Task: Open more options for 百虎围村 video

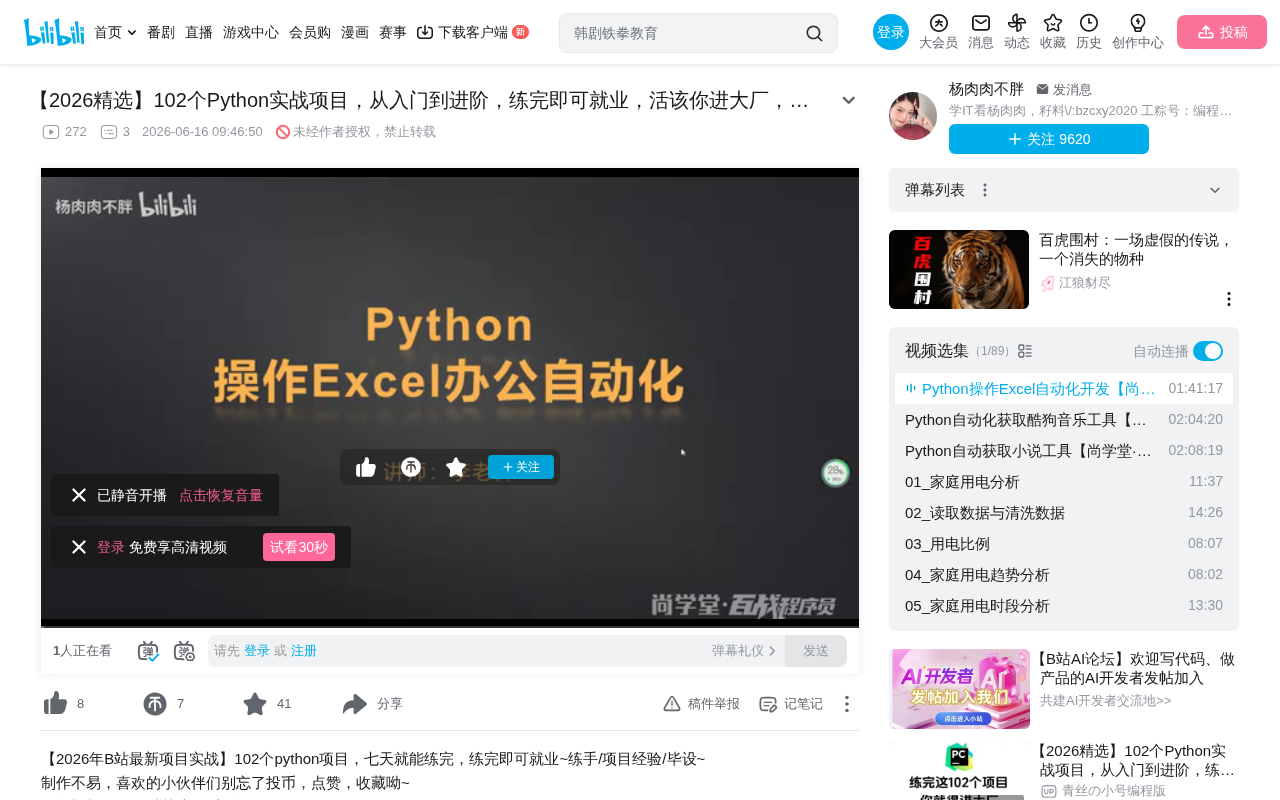Action: [x=1229, y=299]
